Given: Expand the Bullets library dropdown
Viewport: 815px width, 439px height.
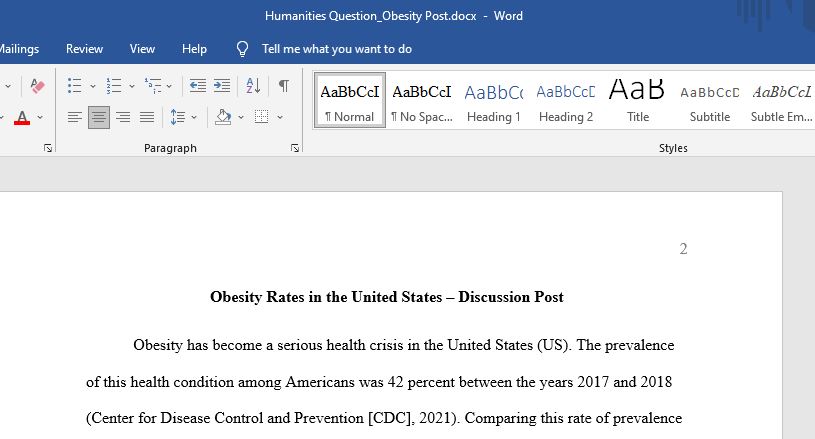Looking at the screenshot, I should 93,86.
